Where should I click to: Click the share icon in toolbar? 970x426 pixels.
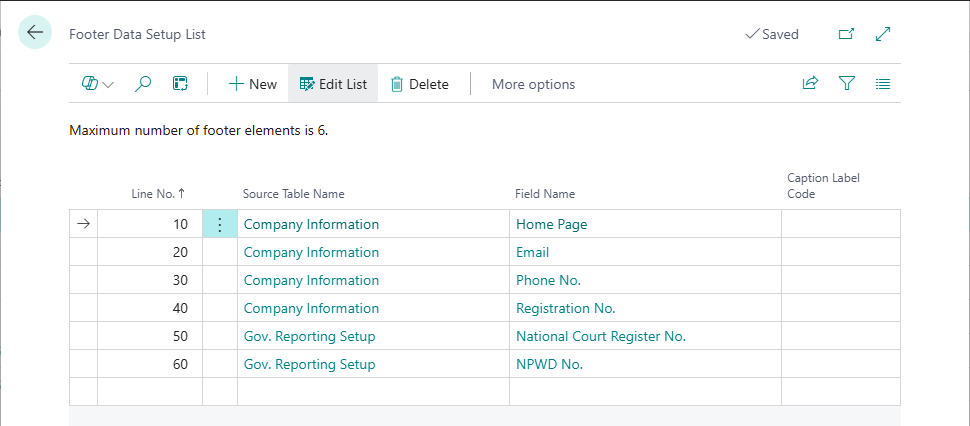click(810, 84)
